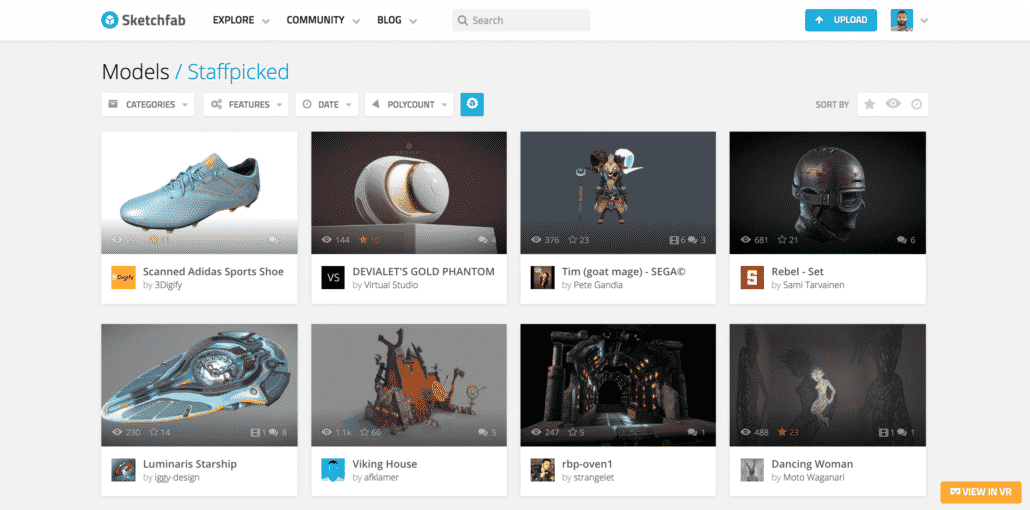The image size is (1030, 510).
Task: Expand the chevron next to BLOG
Action: point(413,21)
